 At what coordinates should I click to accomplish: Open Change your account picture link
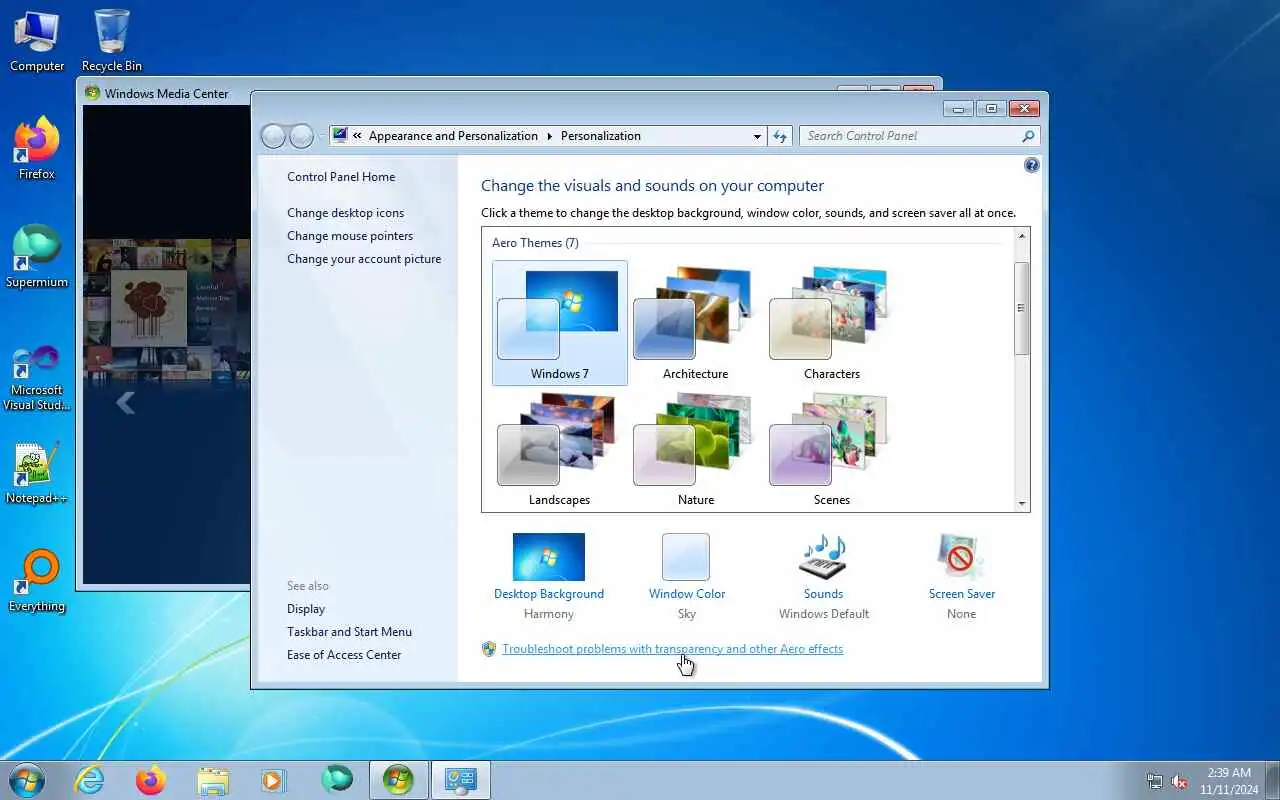pyautogui.click(x=364, y=259)
